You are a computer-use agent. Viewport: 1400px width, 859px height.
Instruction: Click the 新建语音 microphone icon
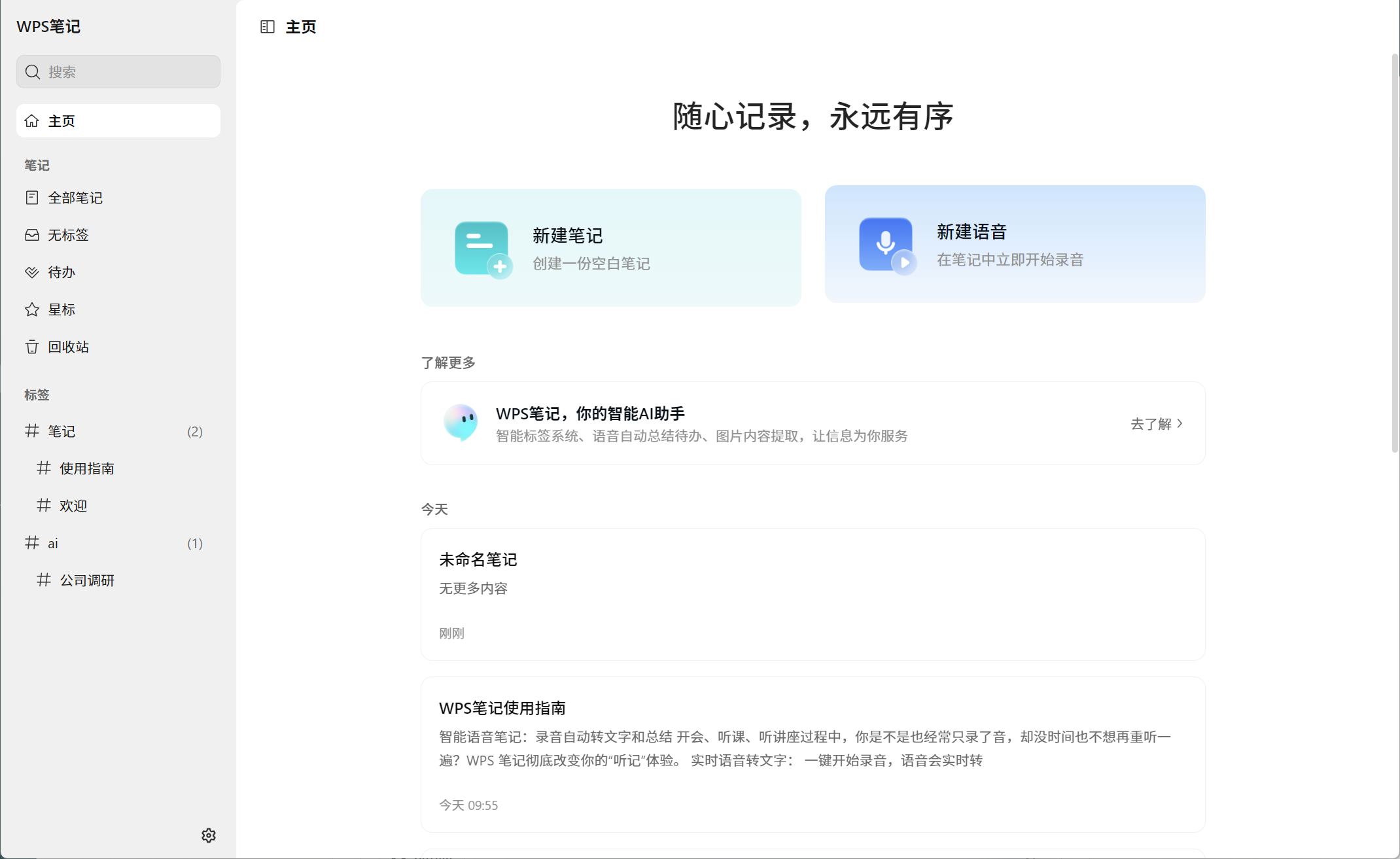pyautogui.click(x=888, y=245)
